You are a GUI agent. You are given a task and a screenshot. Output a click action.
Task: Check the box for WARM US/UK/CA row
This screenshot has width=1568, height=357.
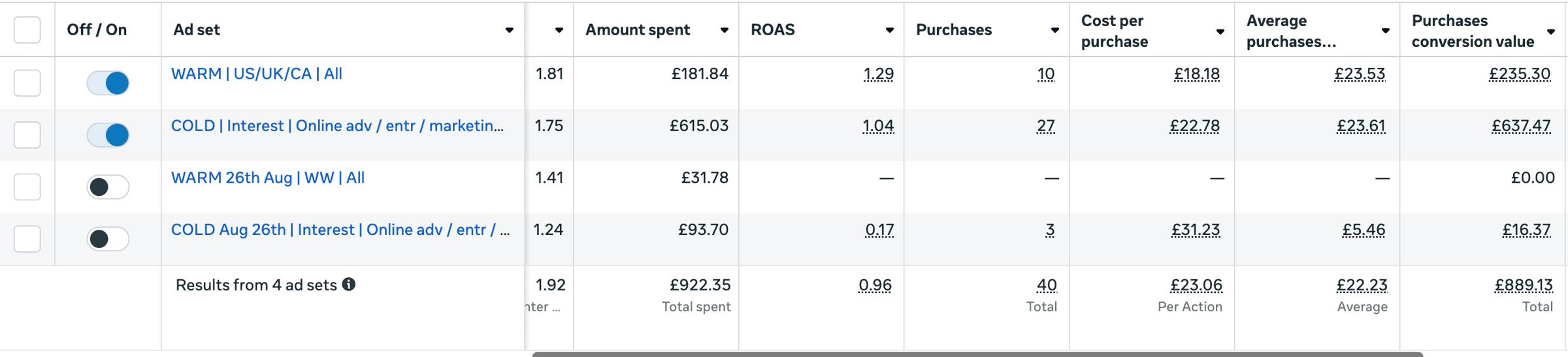27,83
